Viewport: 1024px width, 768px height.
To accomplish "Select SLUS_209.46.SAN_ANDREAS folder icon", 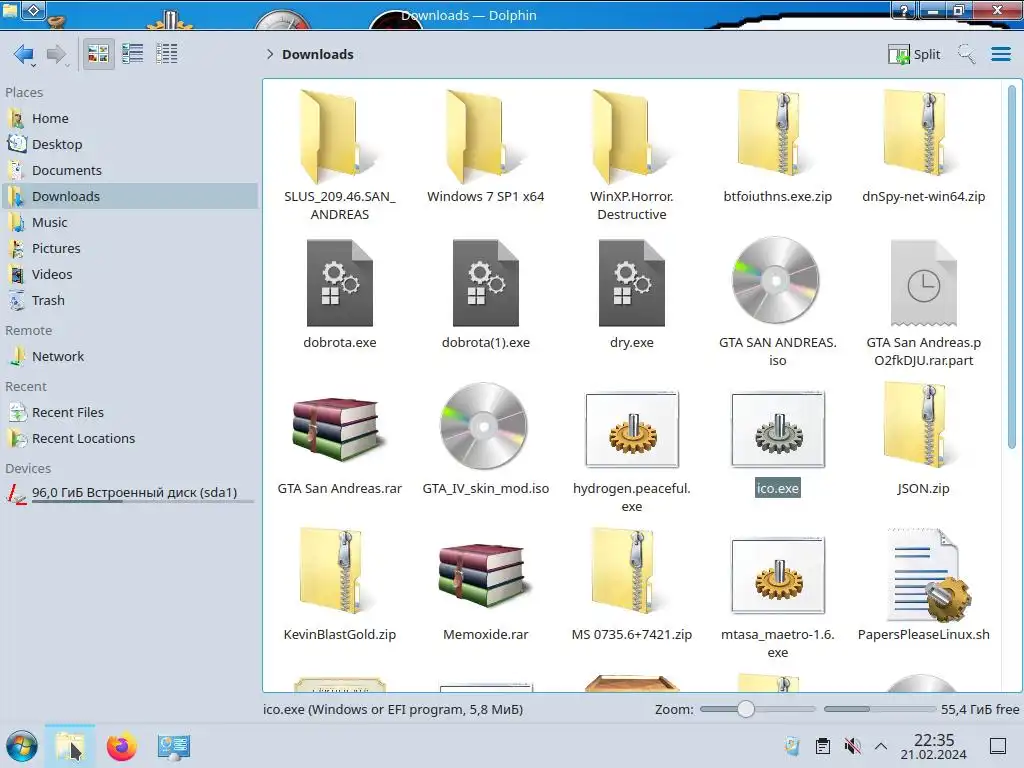I will 339,136.
